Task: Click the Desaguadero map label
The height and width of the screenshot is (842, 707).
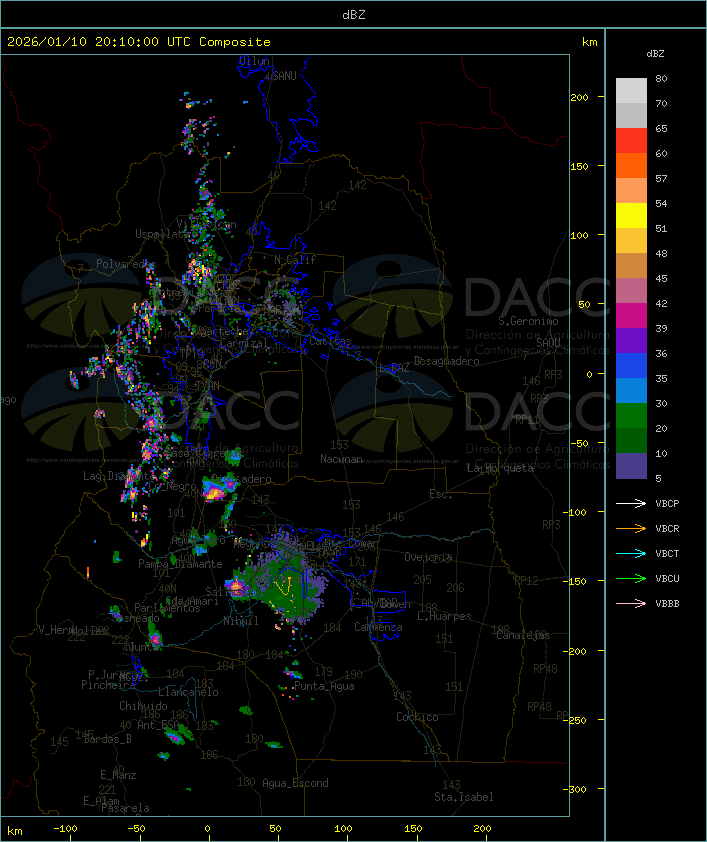Action: tap(447, 361)
